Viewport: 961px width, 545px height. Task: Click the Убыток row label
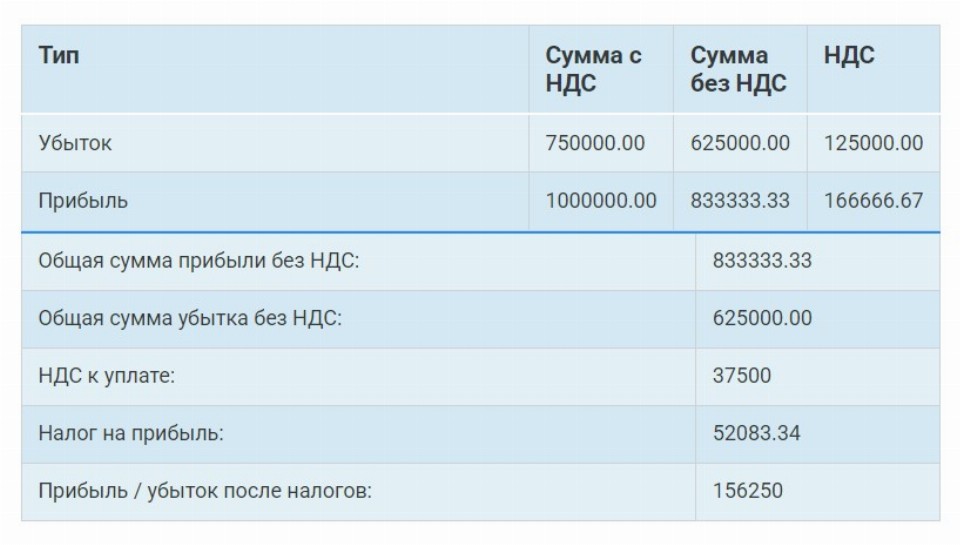(x=75, y=143)
